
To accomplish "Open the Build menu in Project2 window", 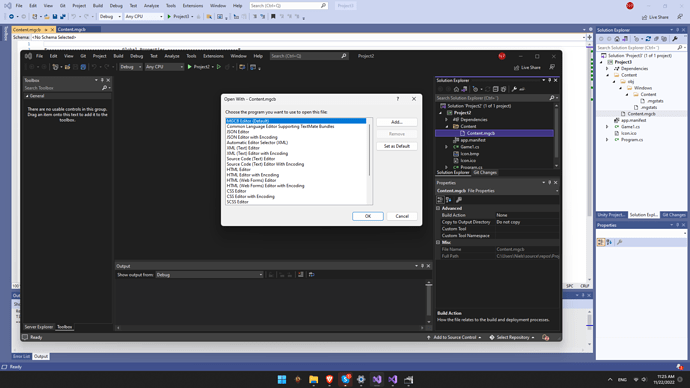I will 118,56.
